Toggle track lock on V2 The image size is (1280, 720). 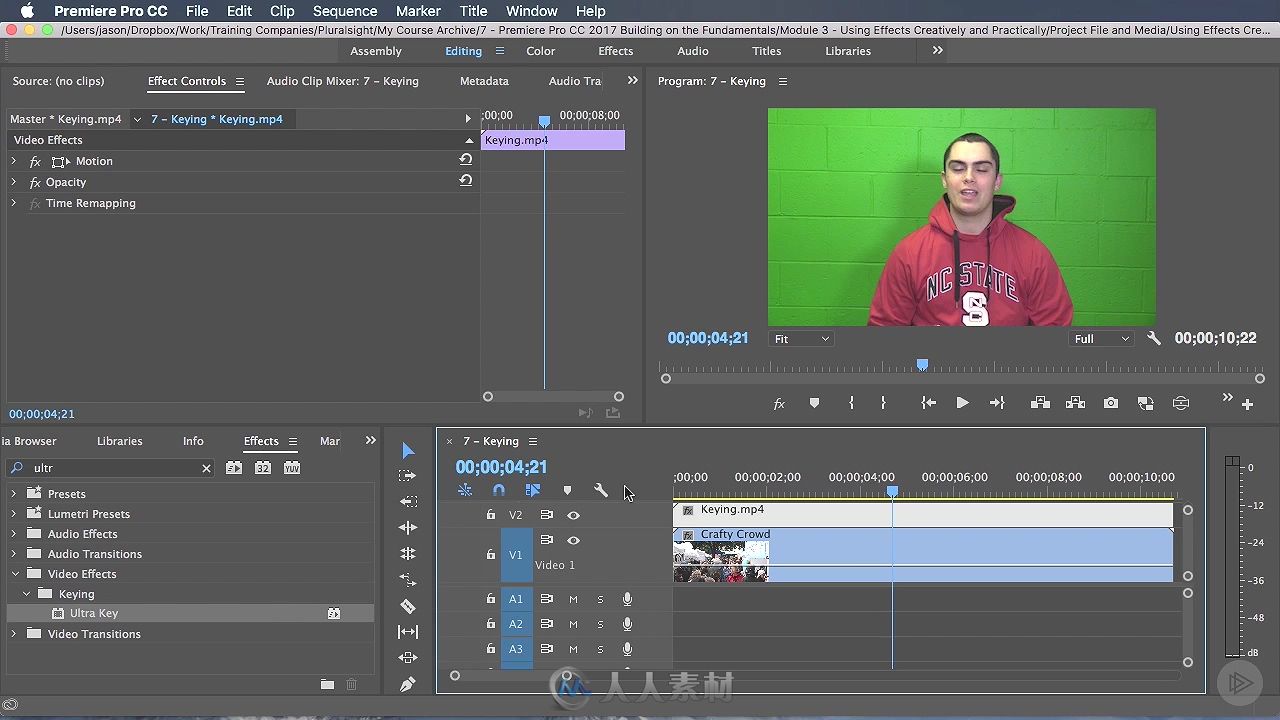[490, 515]
